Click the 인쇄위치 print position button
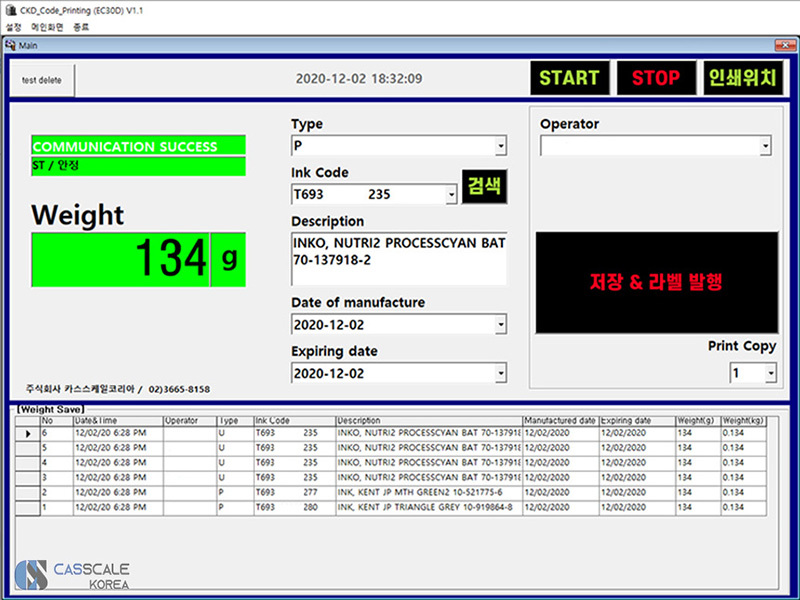 point(741,78)
